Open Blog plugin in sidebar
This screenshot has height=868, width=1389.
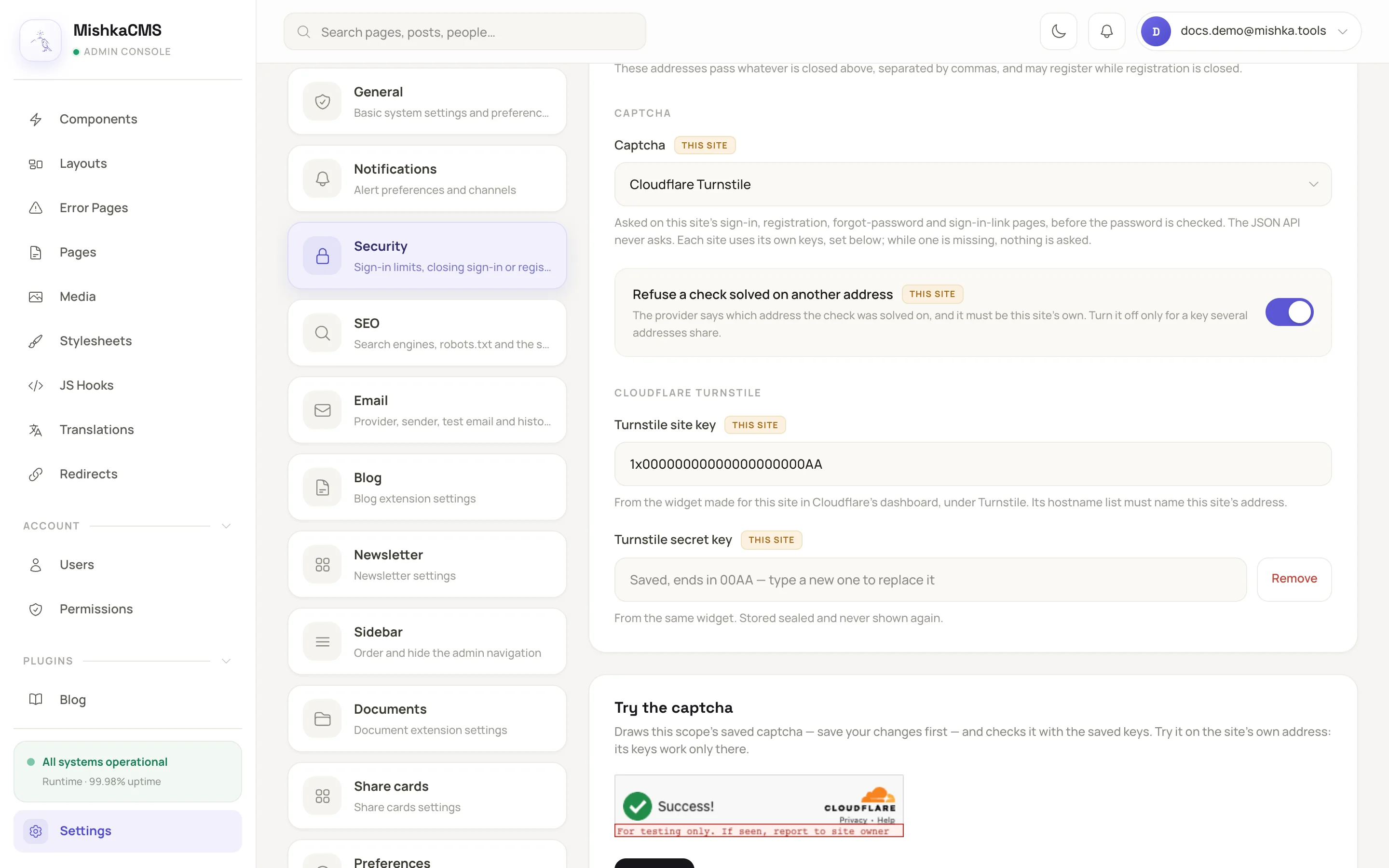click(x=127, y=699)
